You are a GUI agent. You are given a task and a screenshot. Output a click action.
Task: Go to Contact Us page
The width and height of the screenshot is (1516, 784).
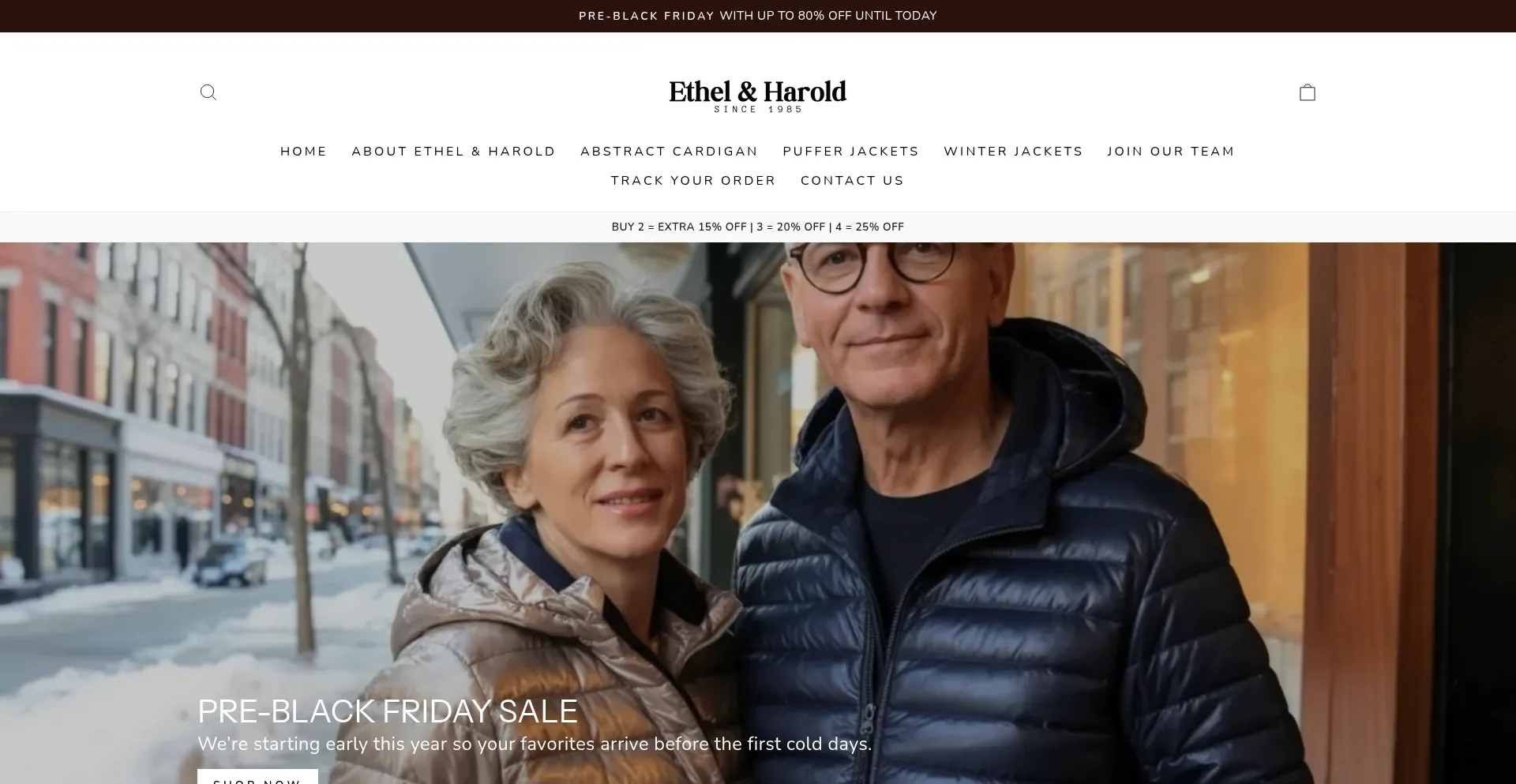pos(852,181)
